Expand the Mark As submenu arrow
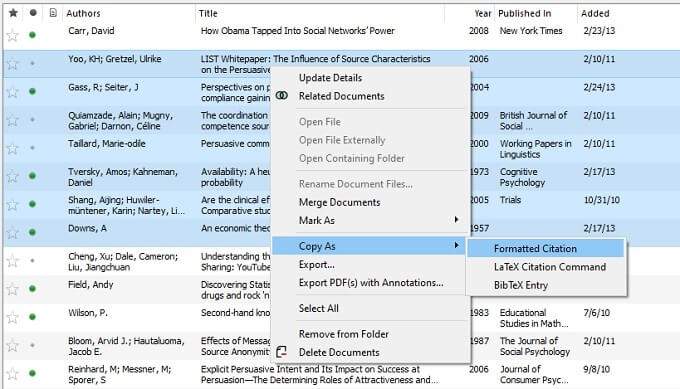Viewport: 680px width, 389px height. pos(456,219)
